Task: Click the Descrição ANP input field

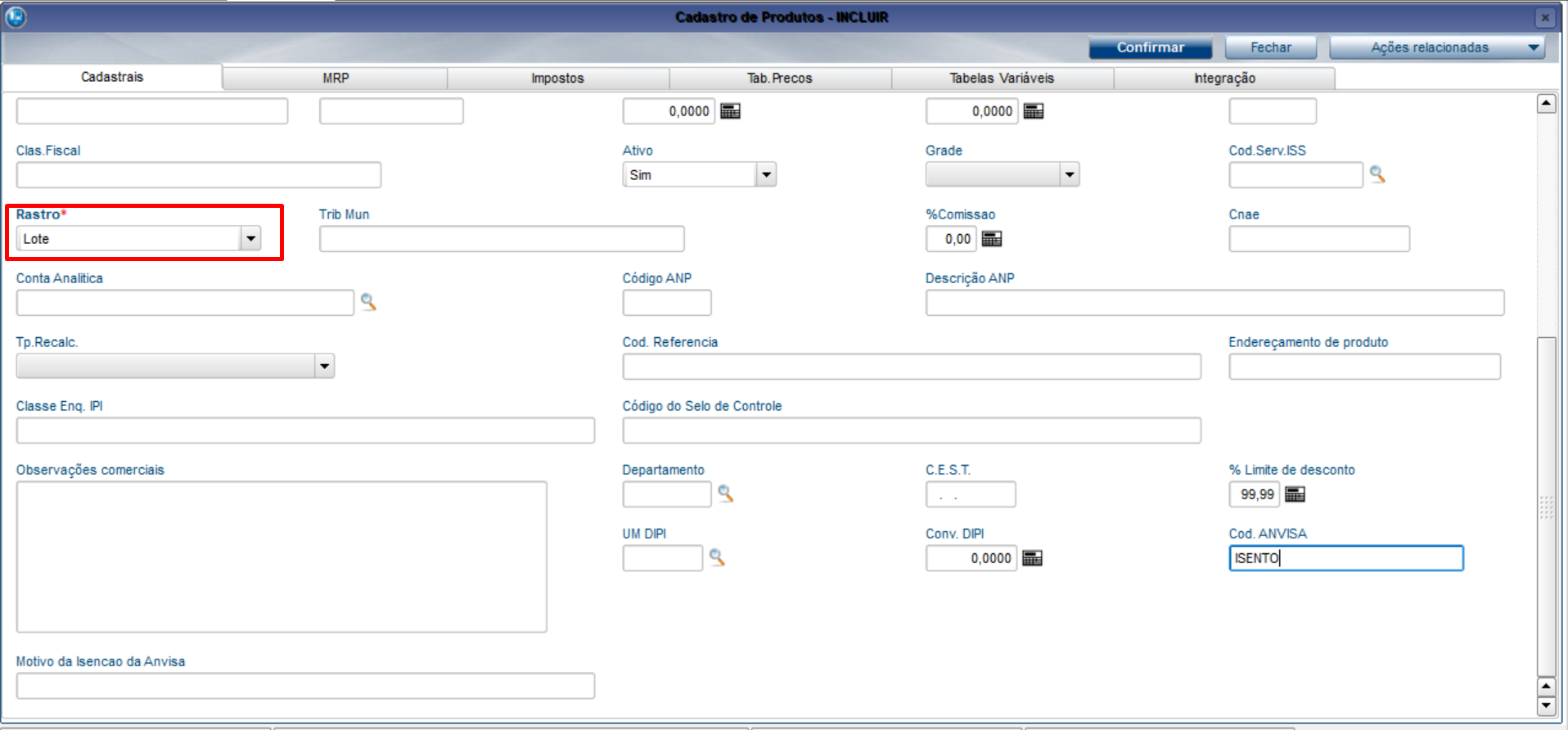Action: tap(1215, 303)
